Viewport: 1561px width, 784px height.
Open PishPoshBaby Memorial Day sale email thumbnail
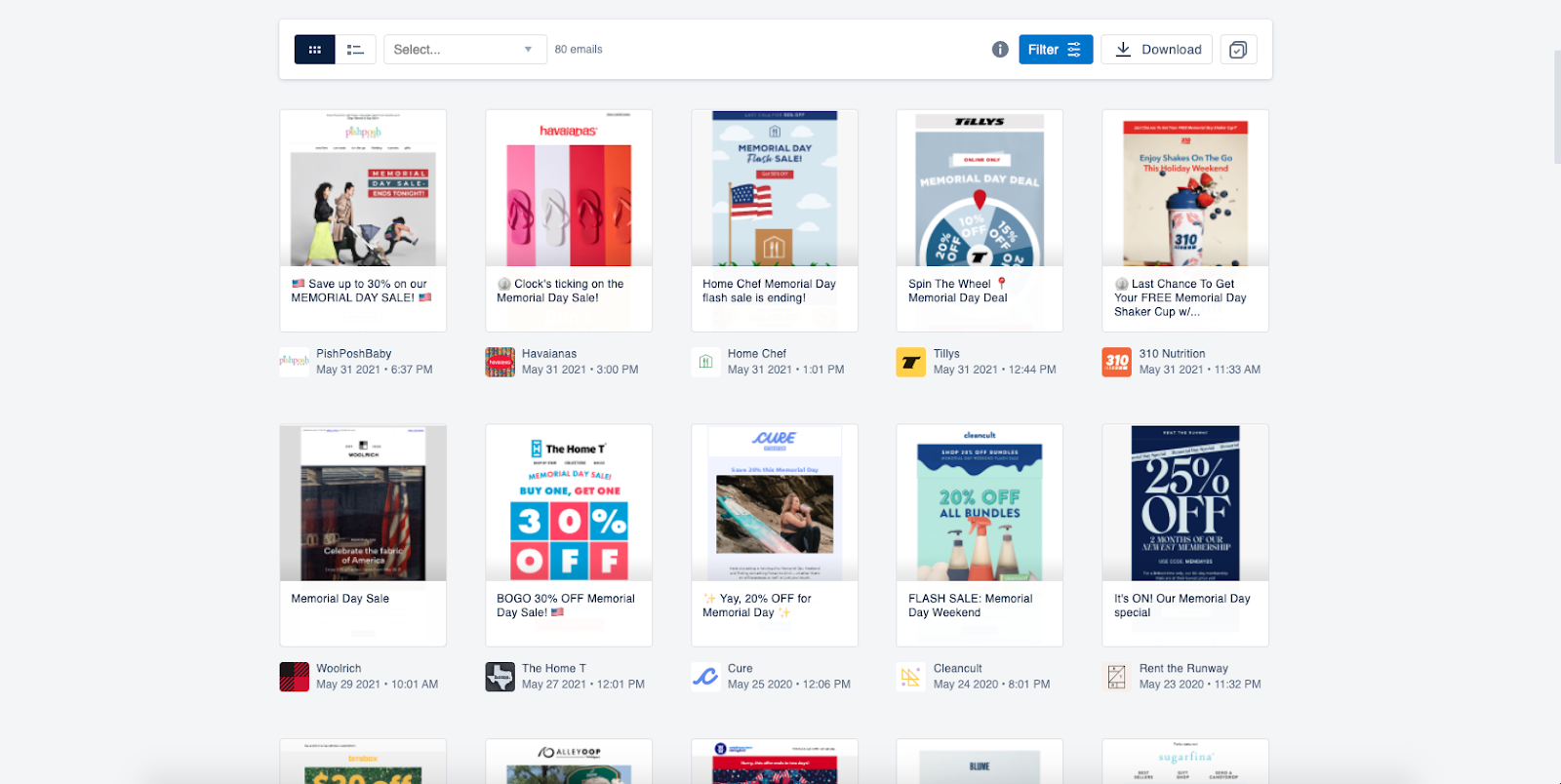pos(363,188)
